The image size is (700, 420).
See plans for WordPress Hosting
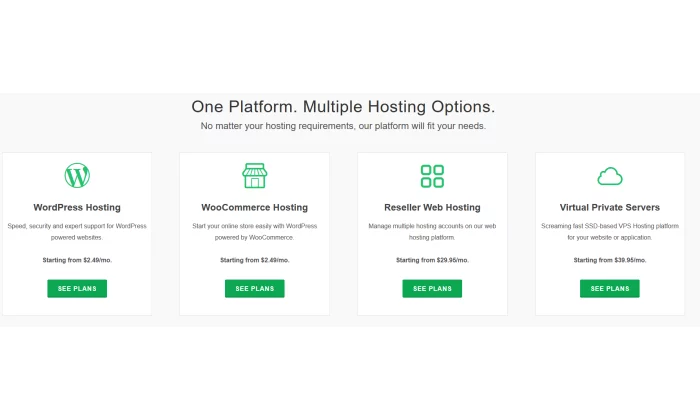point(77,289)
